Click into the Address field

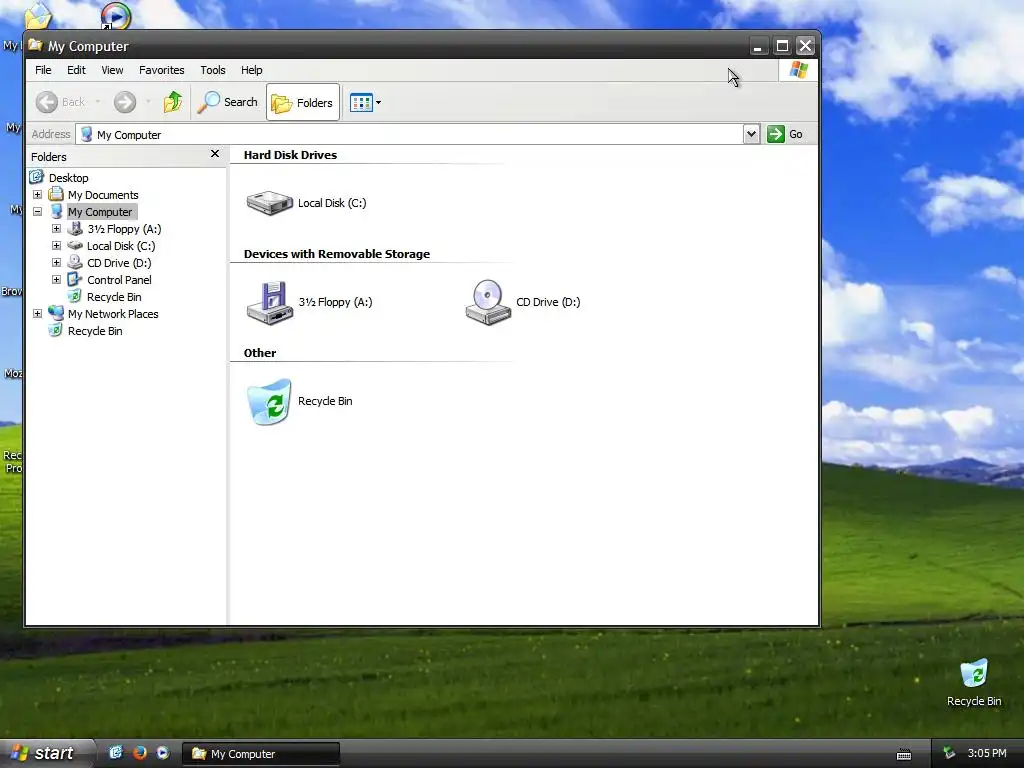pos(409,134)
